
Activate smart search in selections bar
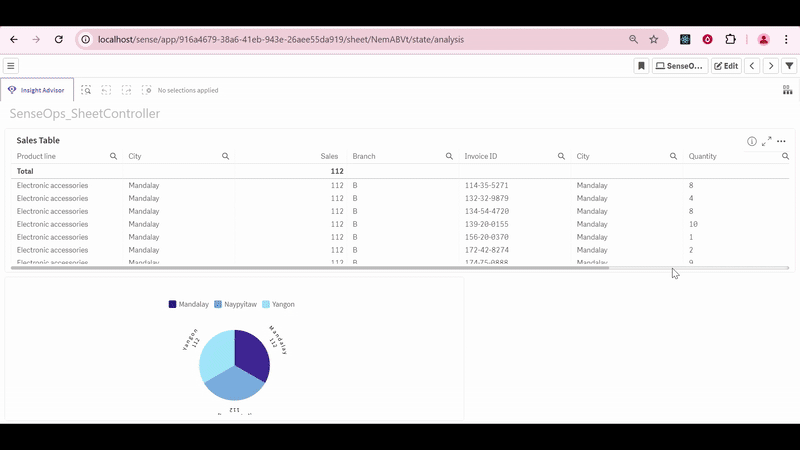86,90
